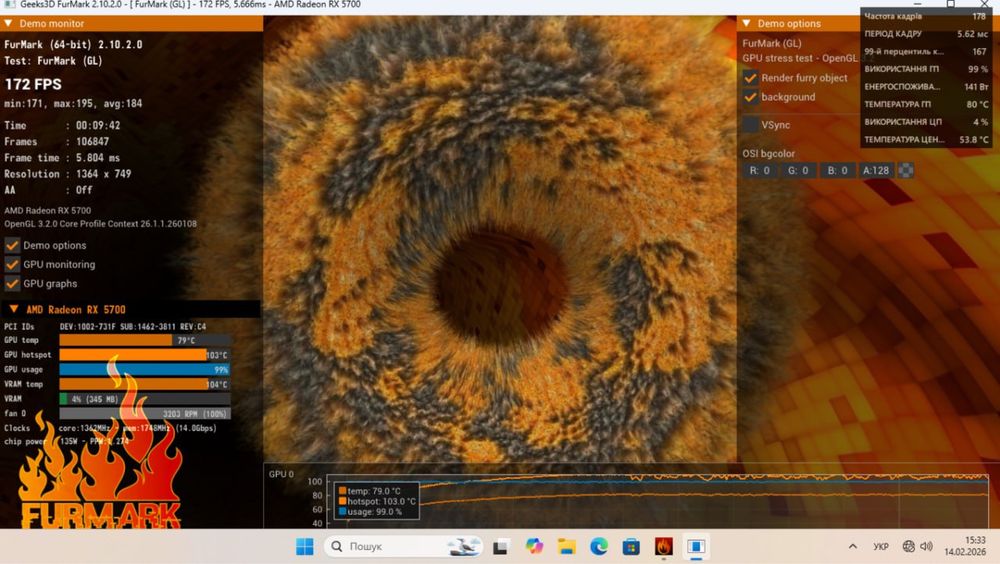1000x564 pixels.
Task: Uncheck the Demo options checkbox
Action: 12,246
